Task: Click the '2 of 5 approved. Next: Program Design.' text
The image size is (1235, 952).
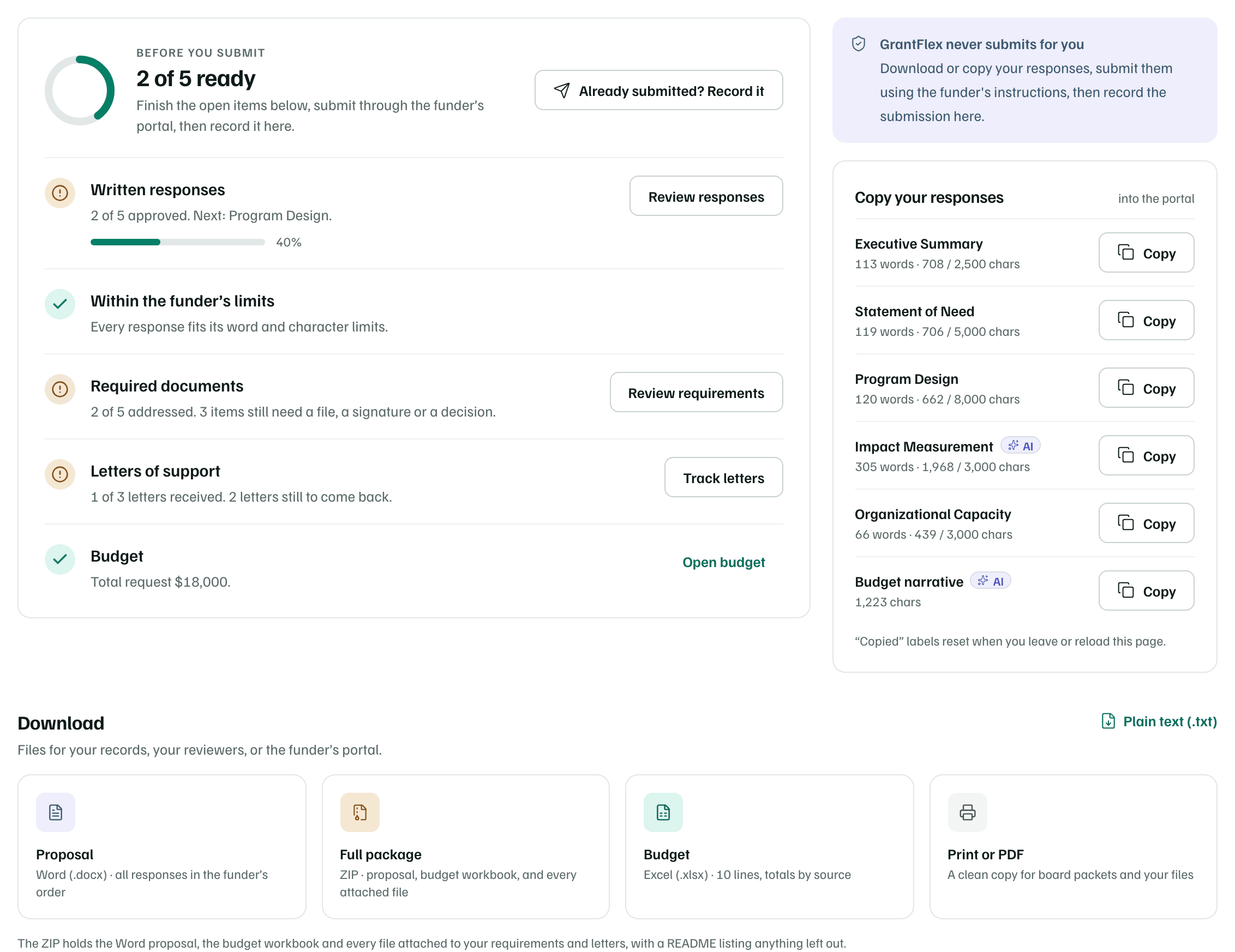Action: pos(211,216)
